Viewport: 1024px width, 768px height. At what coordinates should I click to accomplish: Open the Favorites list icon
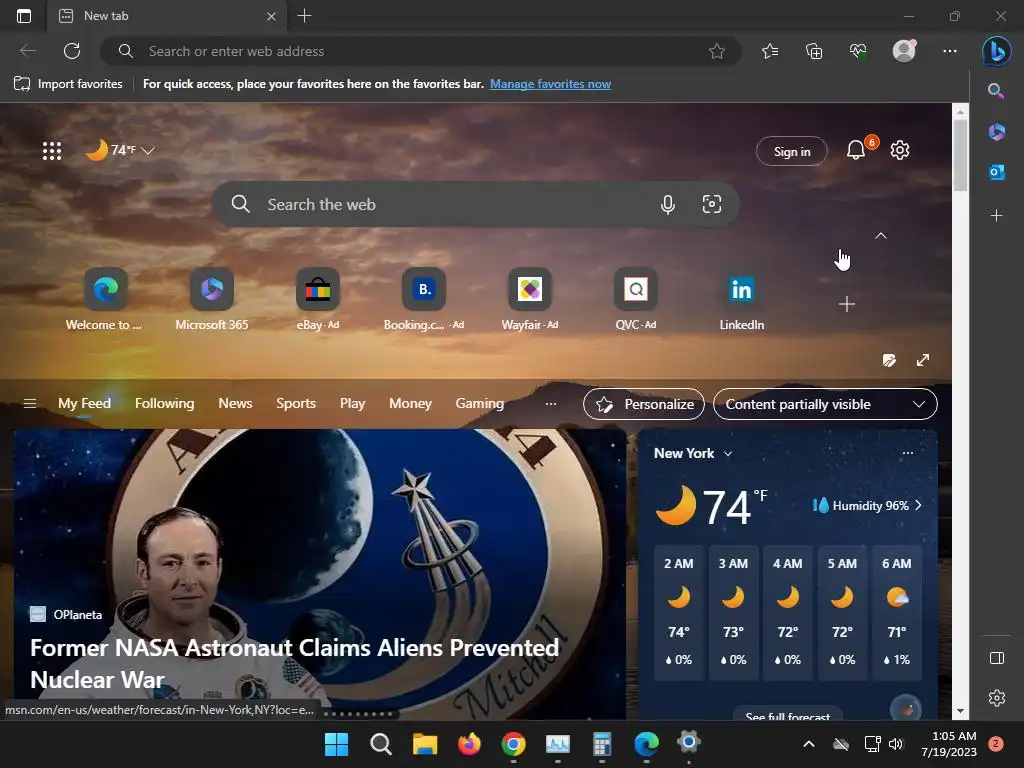[x=770, y=51]
